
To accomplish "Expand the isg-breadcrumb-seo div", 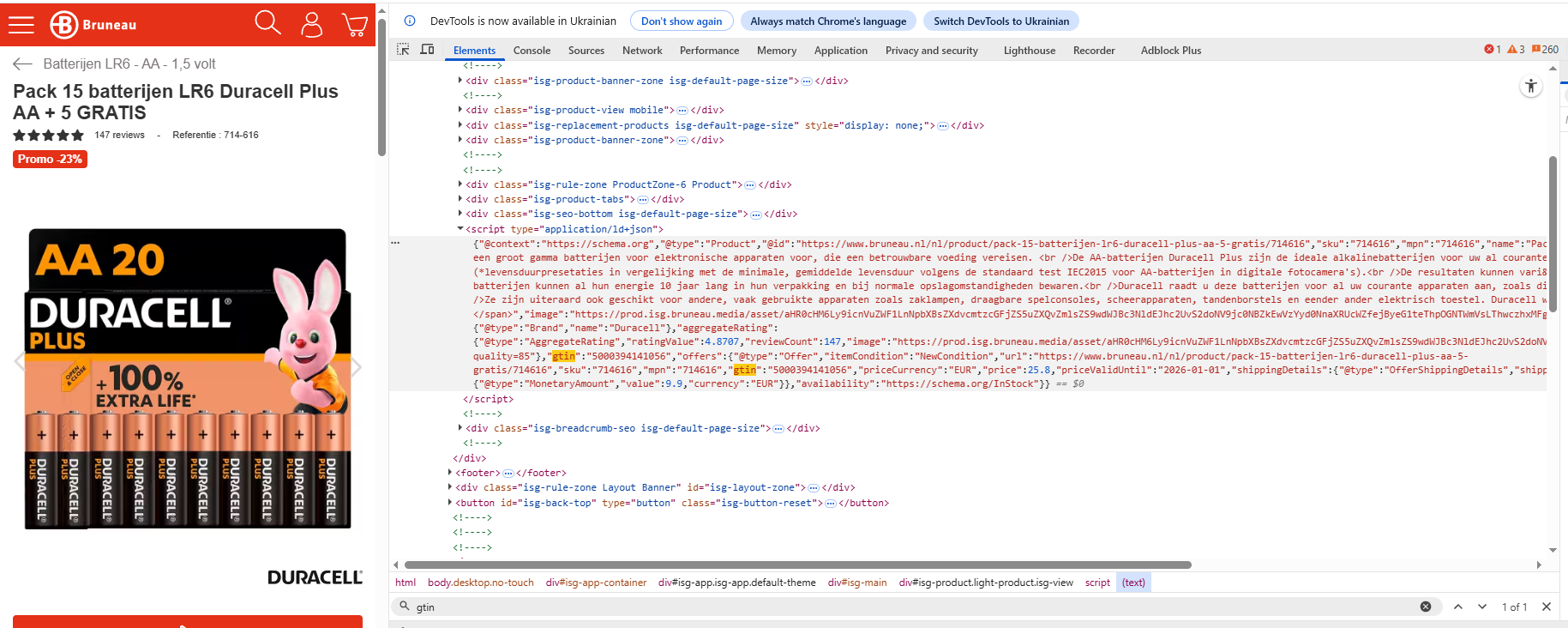I will (x=460, y=428).
